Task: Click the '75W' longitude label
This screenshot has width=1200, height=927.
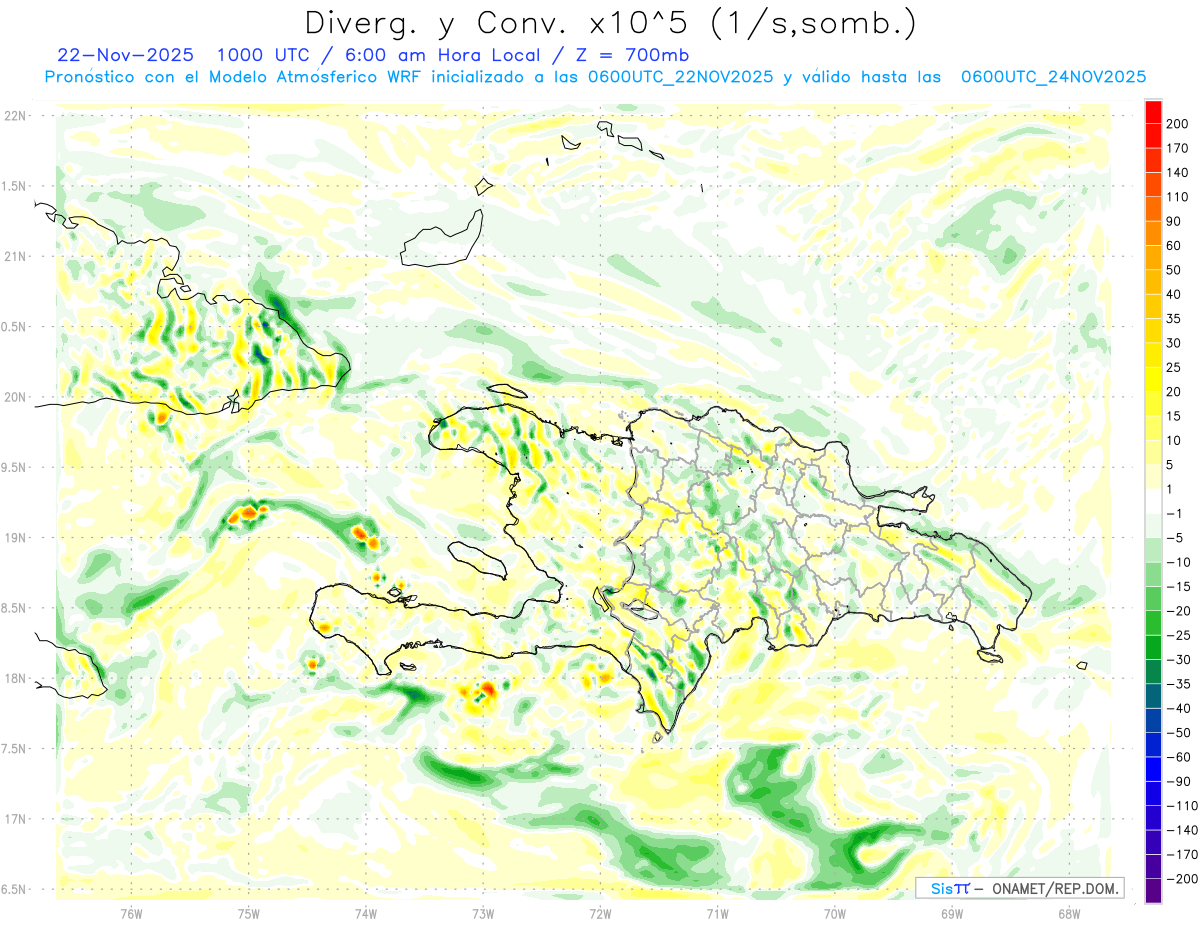Action: pyautogui.click(x=249, y=915)
